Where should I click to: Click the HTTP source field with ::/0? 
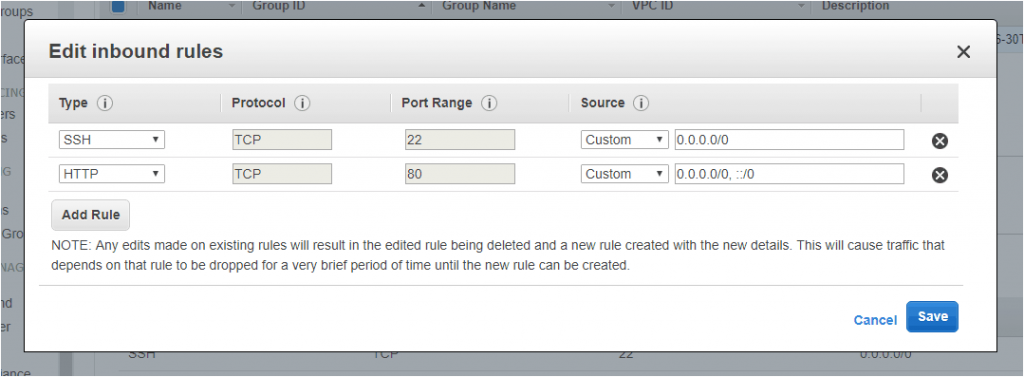tap(790, 174)
